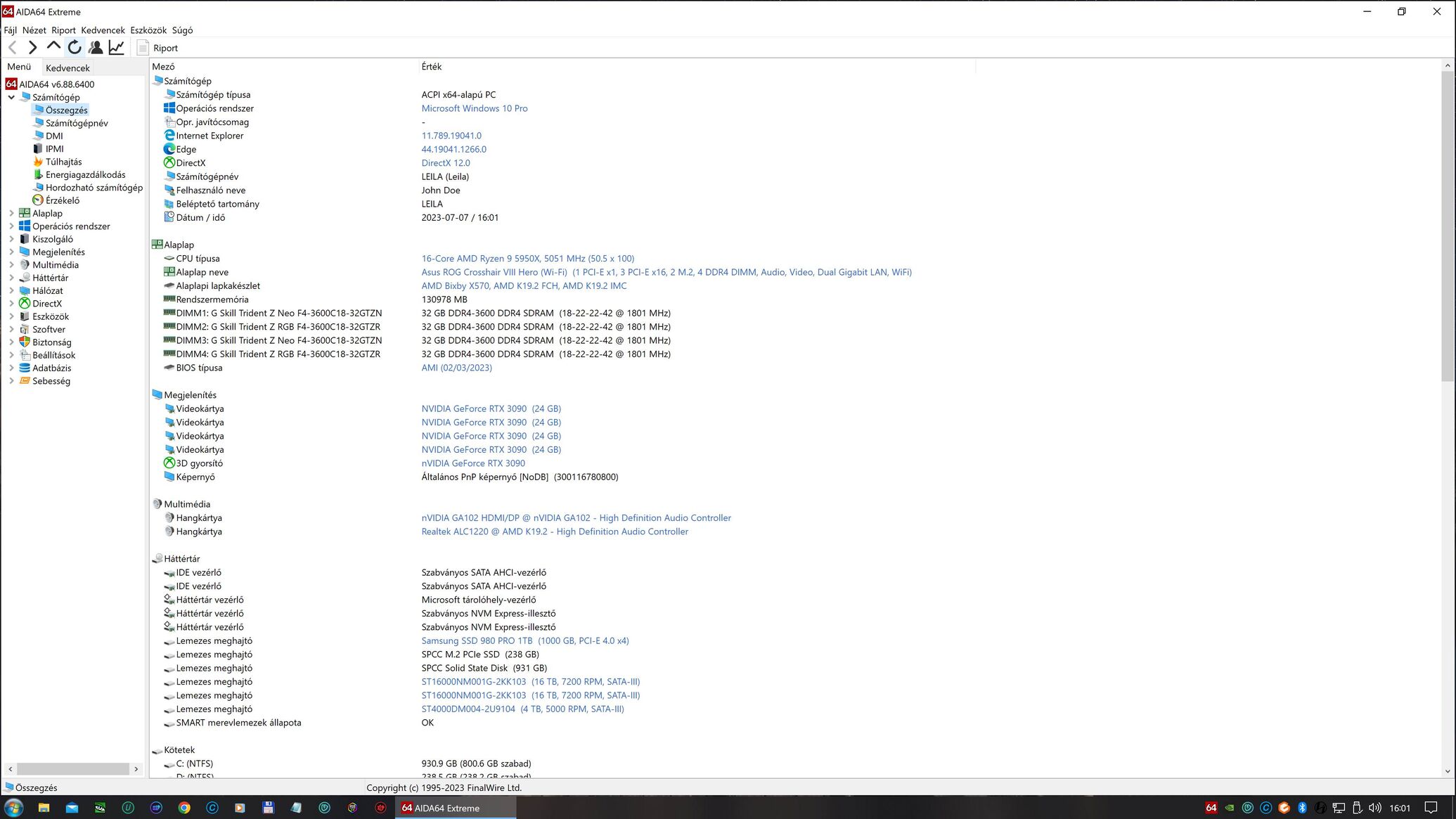Image resolution: width=1456 pixels, height=819 pixels.
Task: Expand the Alaplap tree node
Action: [11, 213]
